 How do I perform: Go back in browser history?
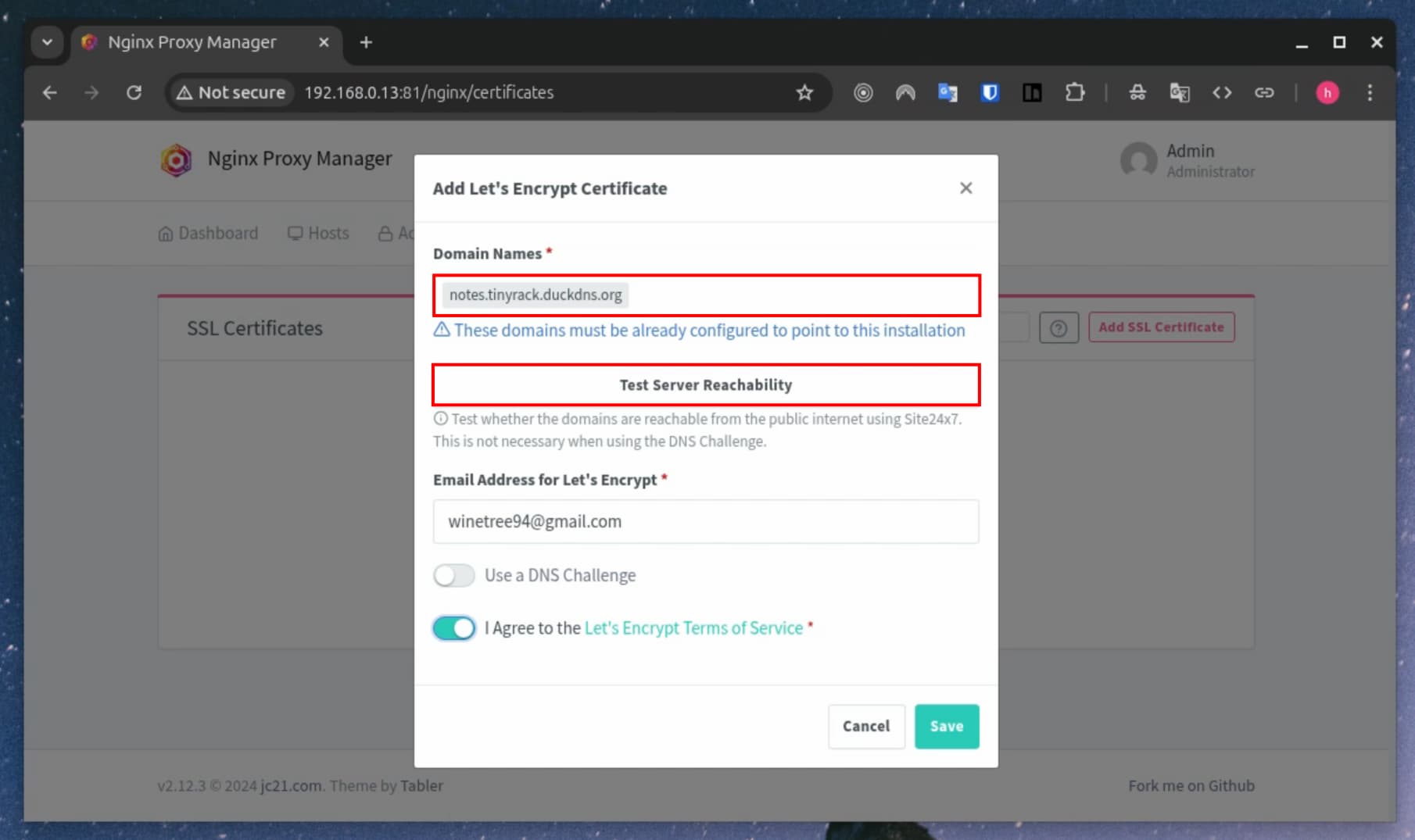pyautogui.click(x=50, y=93)
